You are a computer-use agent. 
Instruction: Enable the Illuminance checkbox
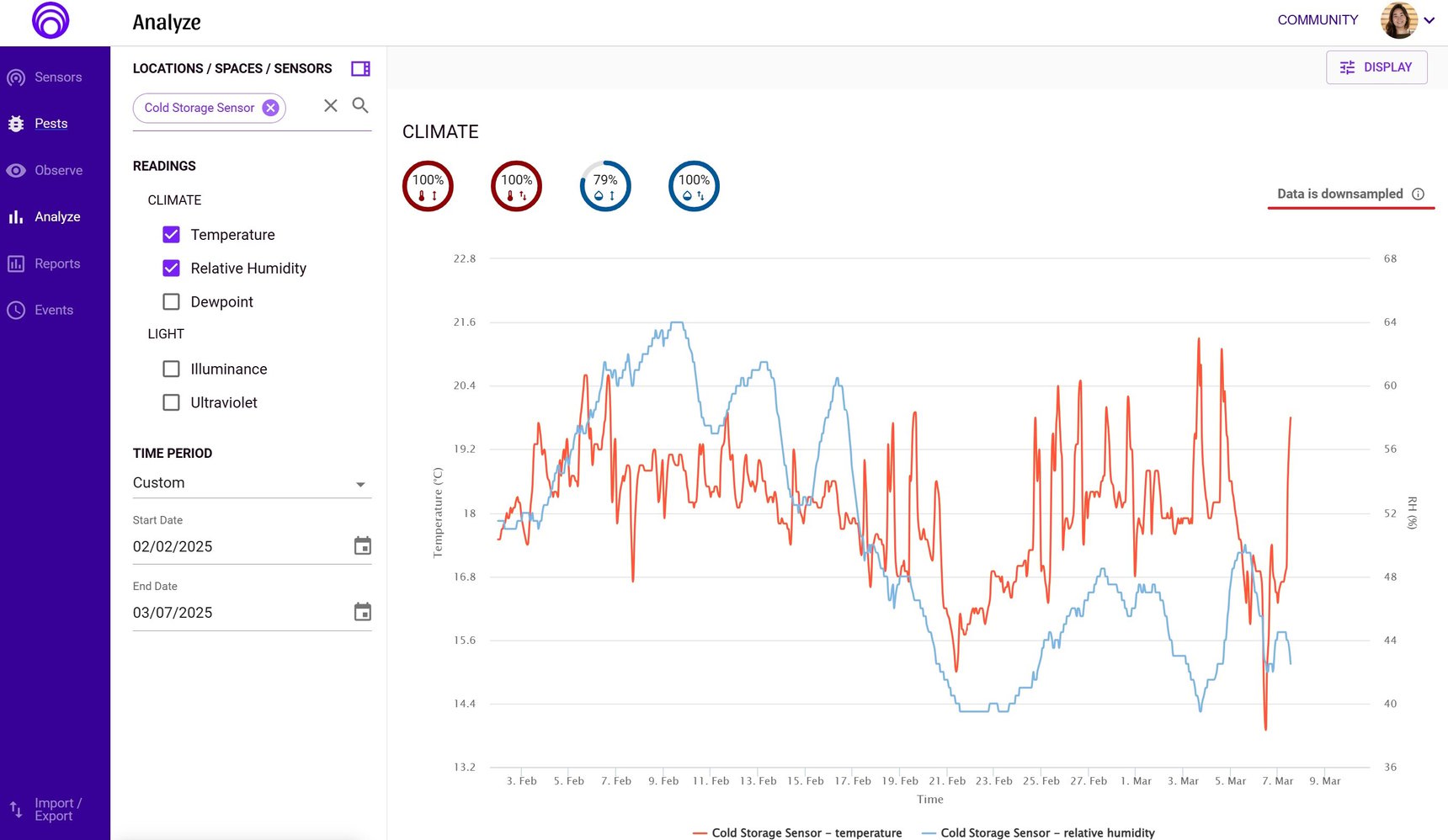(x=171, y=369)
